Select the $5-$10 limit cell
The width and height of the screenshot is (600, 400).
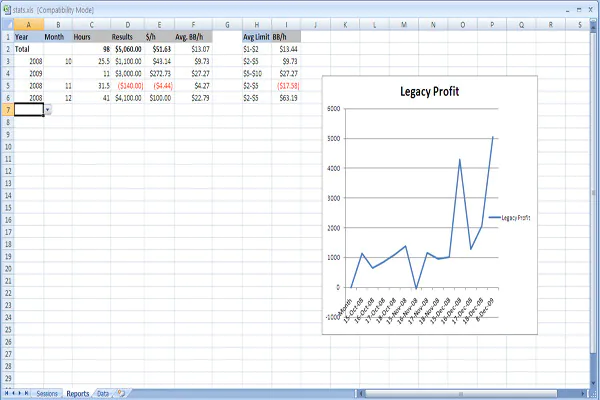257,73
